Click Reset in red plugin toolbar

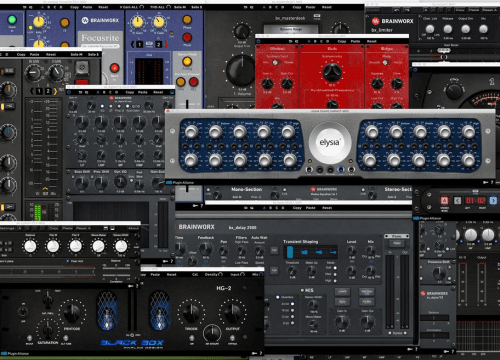click(x=372, y=41)
